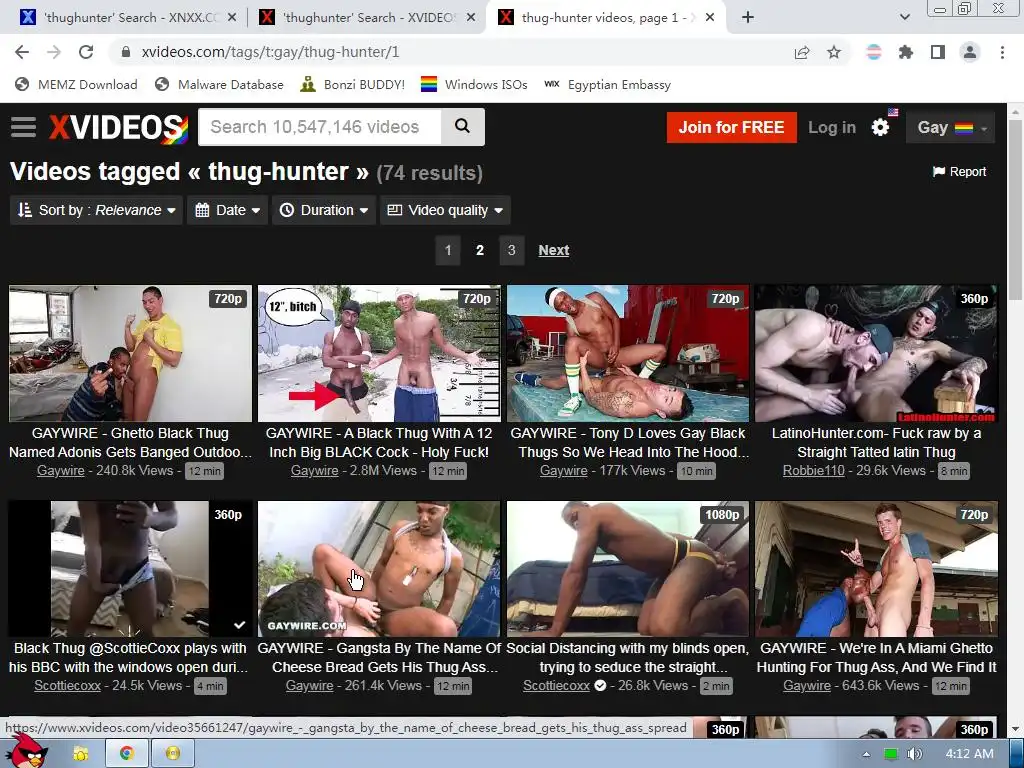Viewport: 1024px width, 768px height.
Task: Open the Chrome profile avatar
Action: (970, 52)
